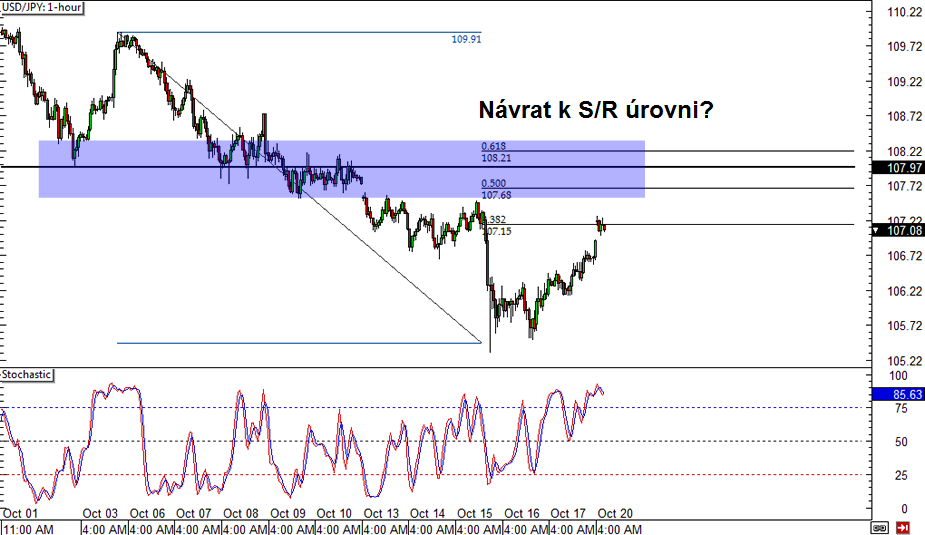The image size is (925, 535).
Task: Click the 'Návrat k S/R úrovni?' text annotation
Action: (x=594, y=110)
